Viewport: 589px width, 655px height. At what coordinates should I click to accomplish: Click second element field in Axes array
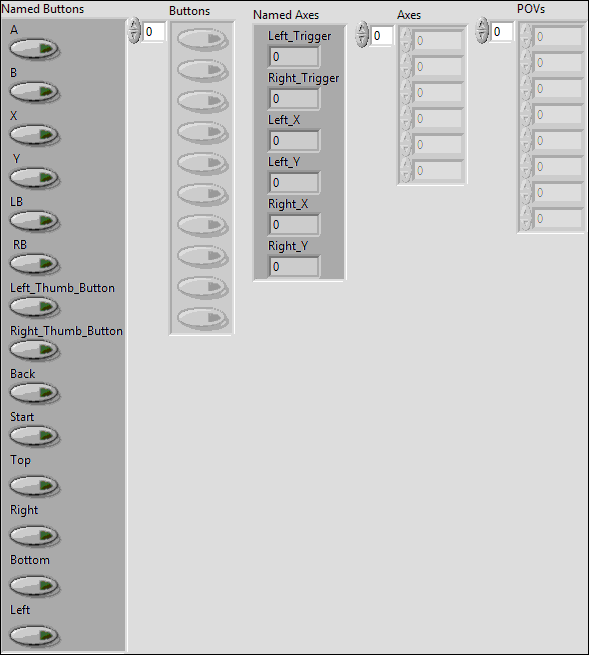click(438, 67)
